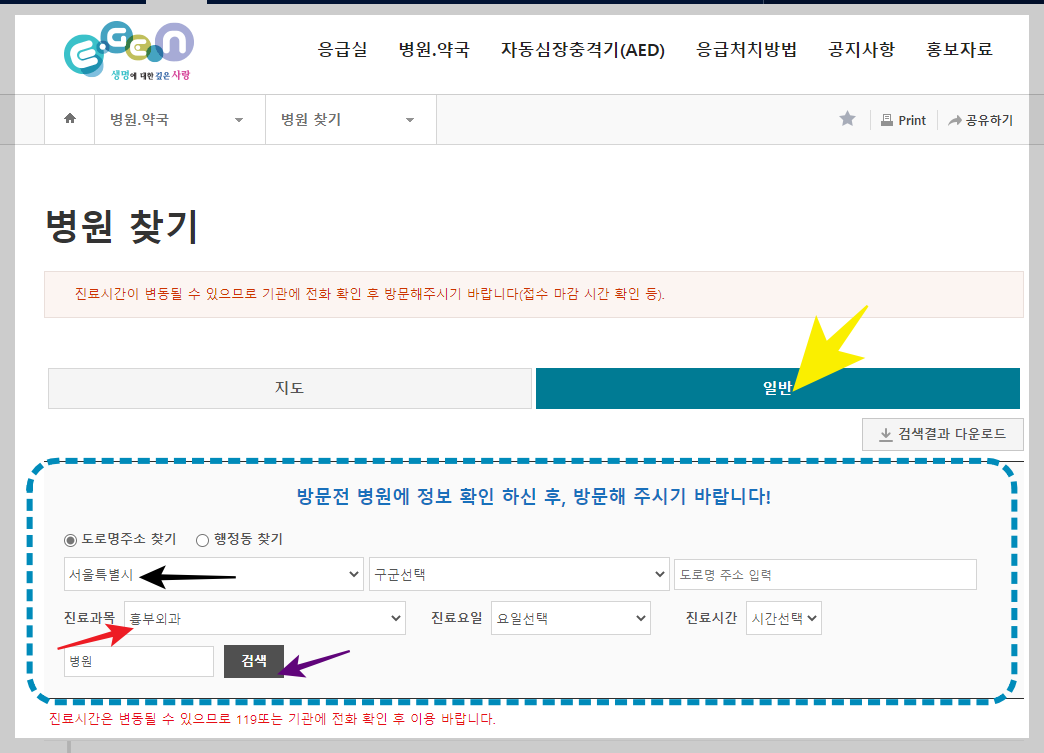Click the 검색 search button
The image size is (1044, 753).
coord(254,661)
